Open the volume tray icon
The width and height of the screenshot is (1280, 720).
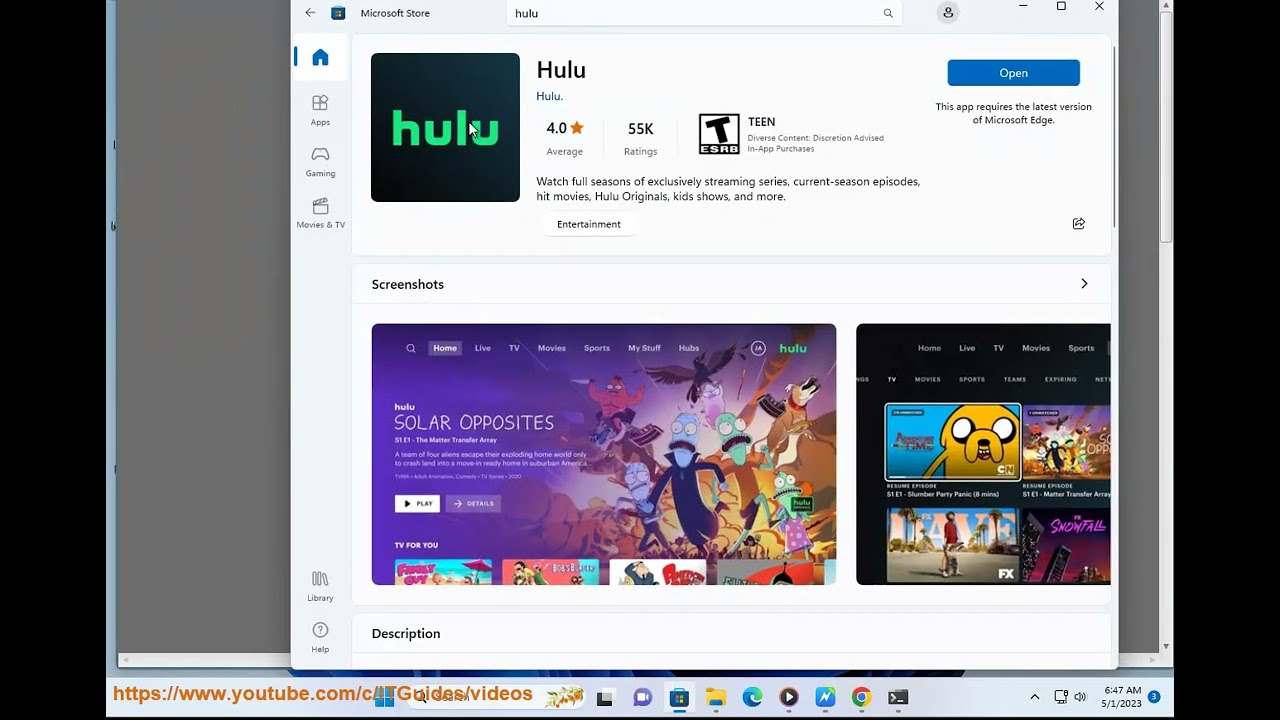tap(1080, 697)
